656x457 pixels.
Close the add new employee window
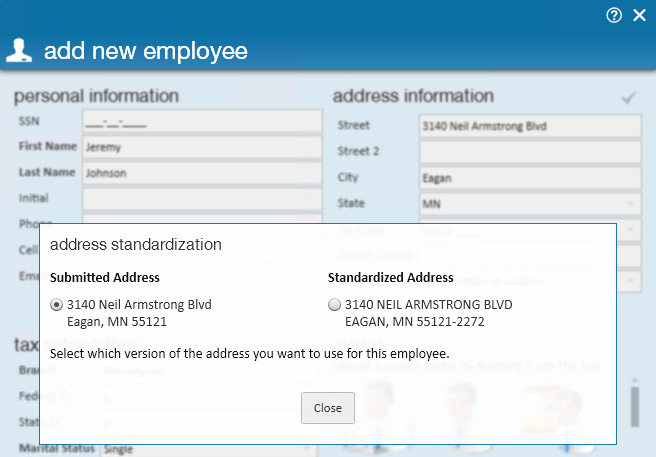(x=639, y=15)
